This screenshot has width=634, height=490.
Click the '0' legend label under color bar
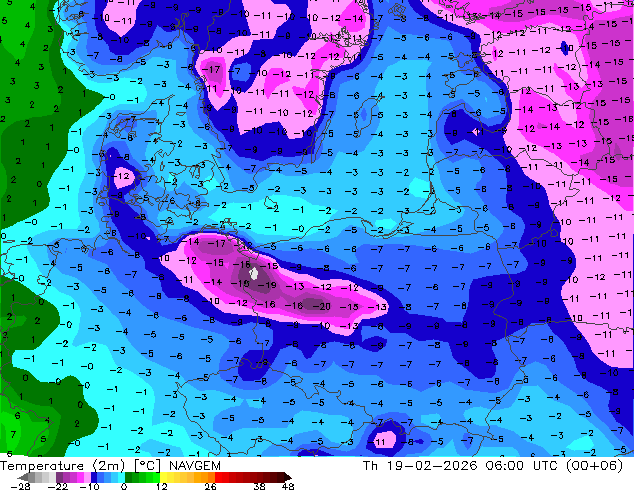pyautogui.click(x=124, y=486)
